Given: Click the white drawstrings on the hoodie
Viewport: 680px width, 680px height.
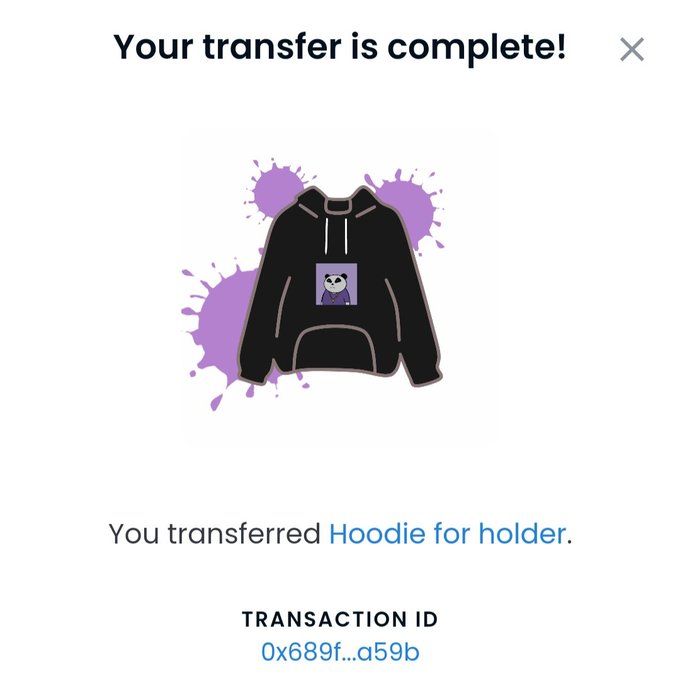Looking at the screenshot, I should [336, 235].
